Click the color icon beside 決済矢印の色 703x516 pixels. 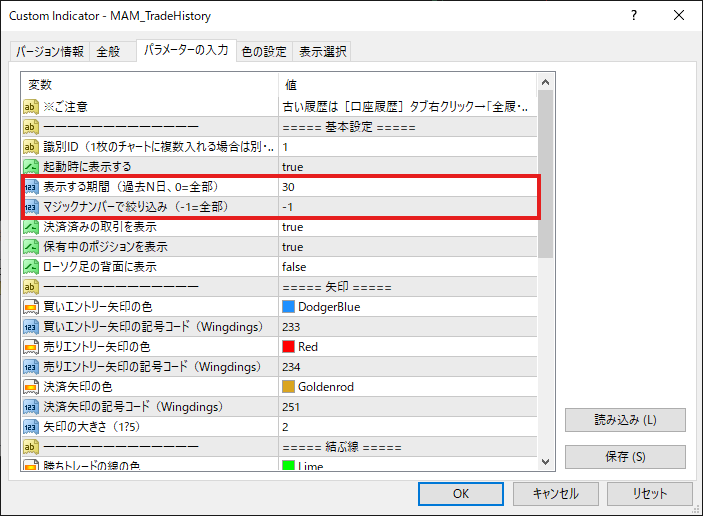(x=30, y=386)
